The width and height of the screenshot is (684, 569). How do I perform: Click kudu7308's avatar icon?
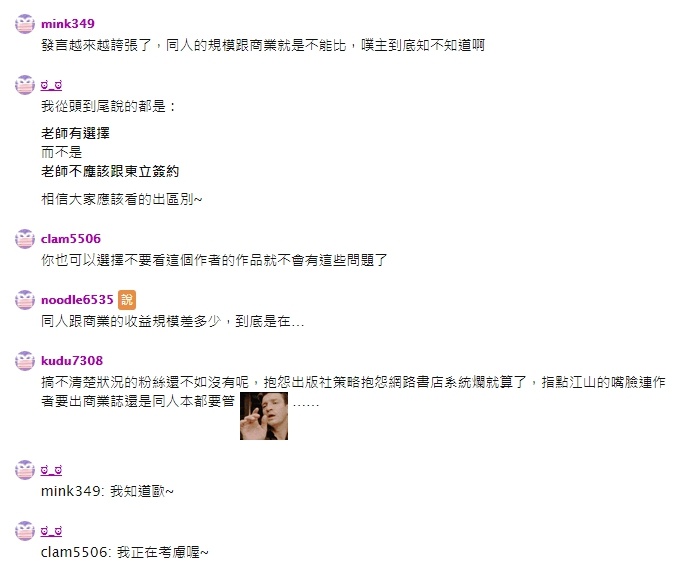25,361
